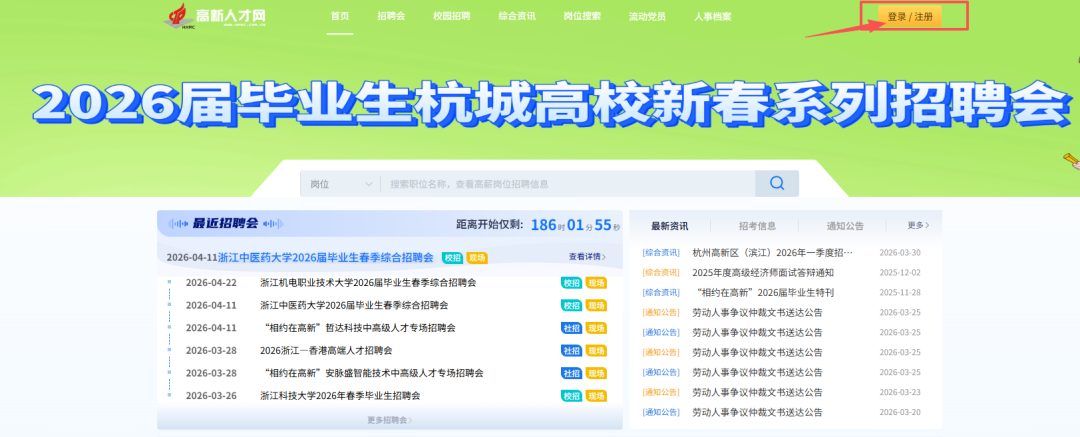1080x437 pixels.
Task: Open 人事档案 in the navigation bar
Action: click(713, 17)
